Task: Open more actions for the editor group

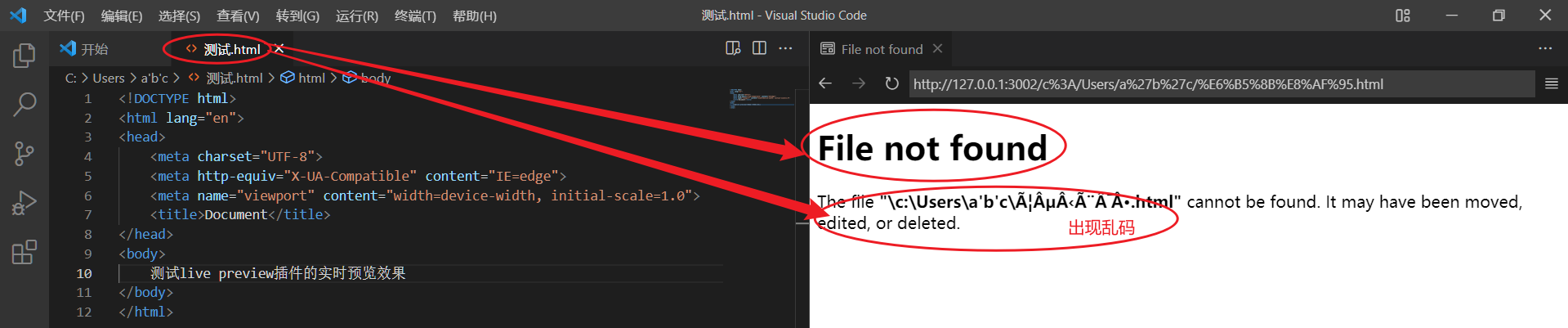Action: coord(785,49)
